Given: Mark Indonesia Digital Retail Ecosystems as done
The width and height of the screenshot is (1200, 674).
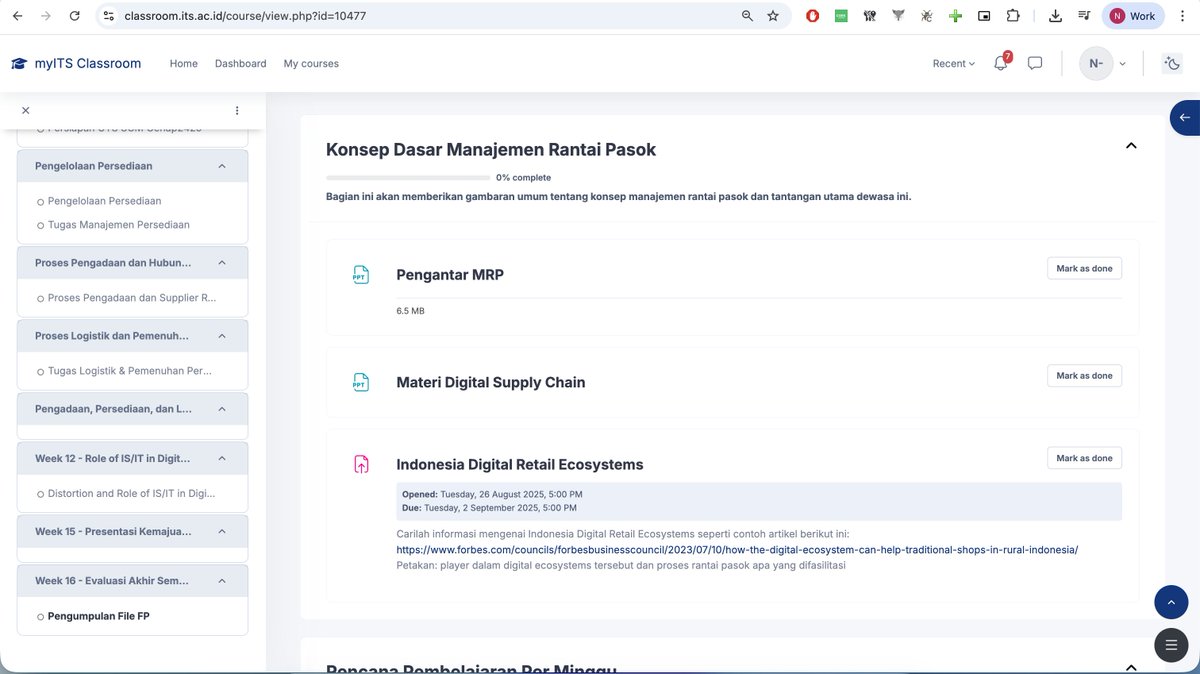Looking at the screenshot, I should click(x=1084, y=458).
